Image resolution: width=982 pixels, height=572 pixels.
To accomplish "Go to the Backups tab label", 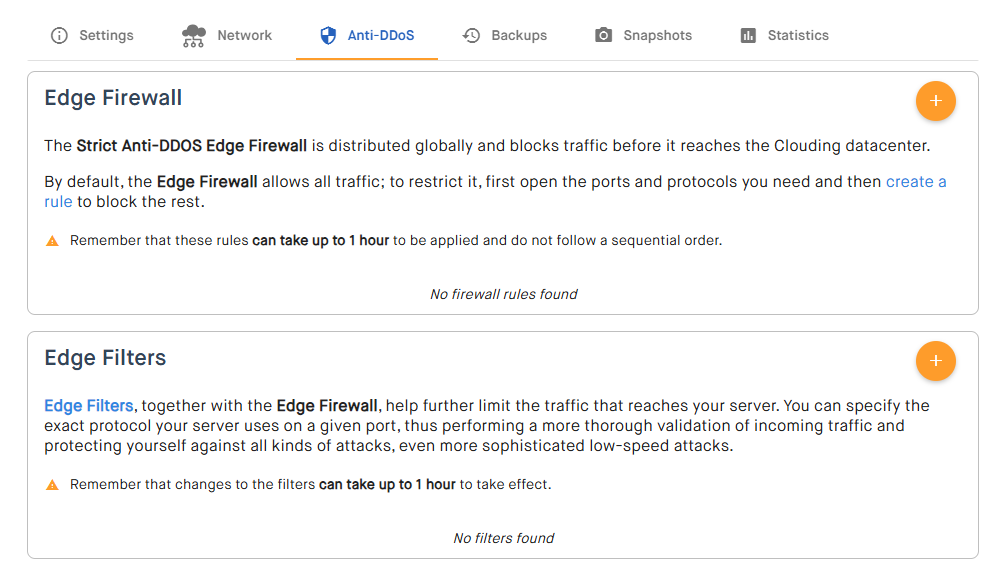I will [519, 35].
